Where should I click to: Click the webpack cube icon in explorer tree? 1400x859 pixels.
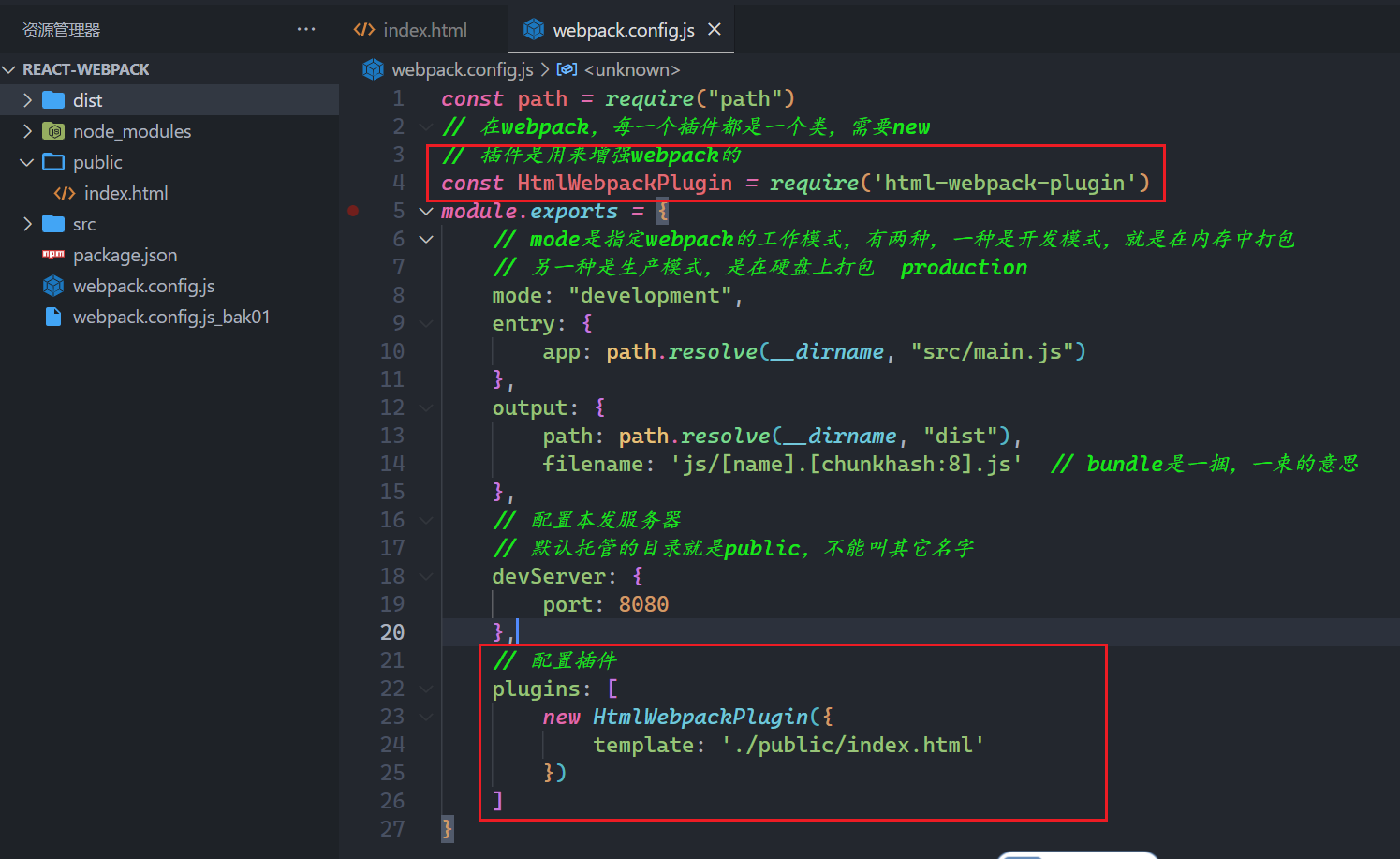(53, 286)
